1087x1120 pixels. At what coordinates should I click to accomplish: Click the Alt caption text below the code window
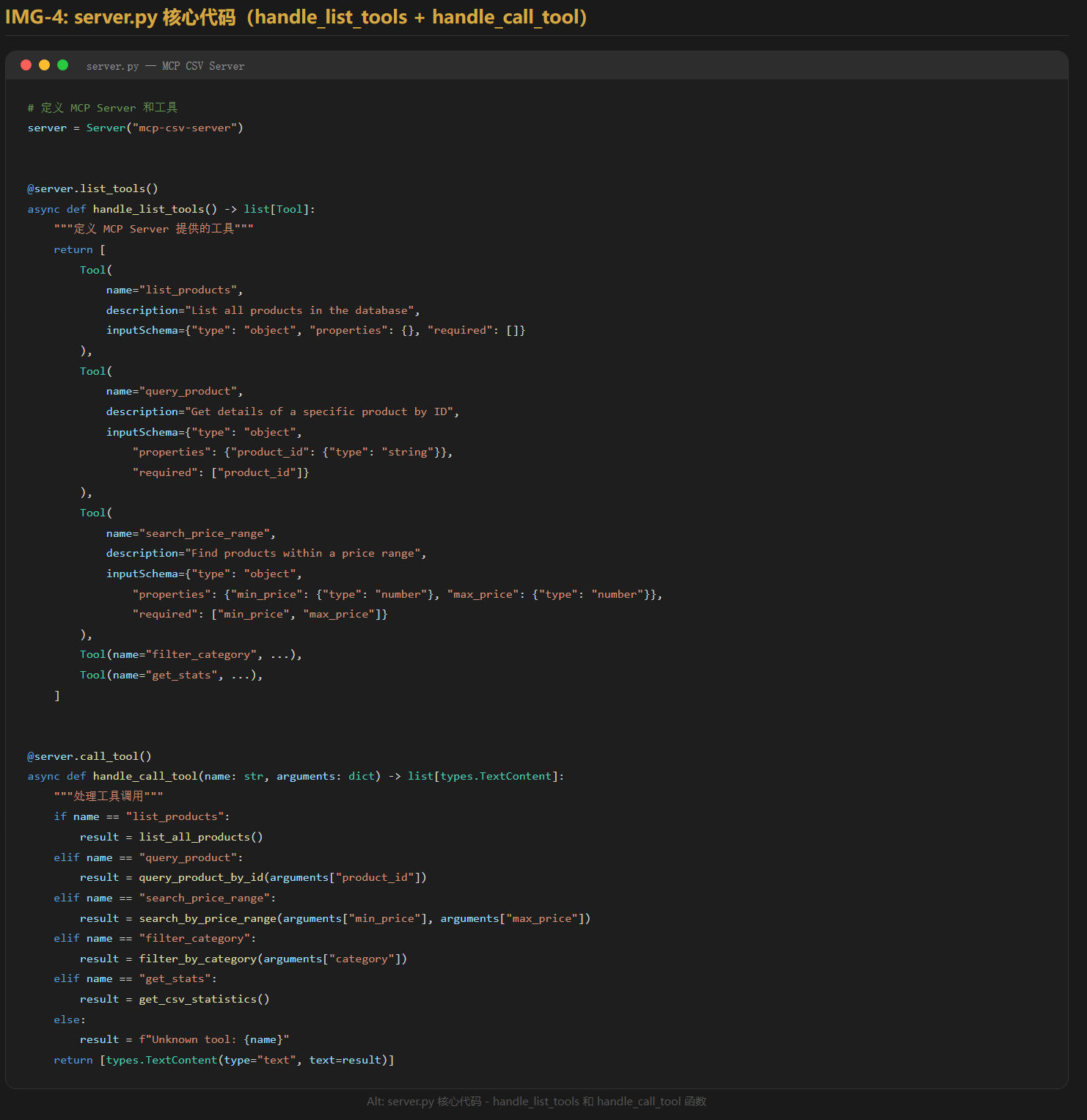[536, 1101]
